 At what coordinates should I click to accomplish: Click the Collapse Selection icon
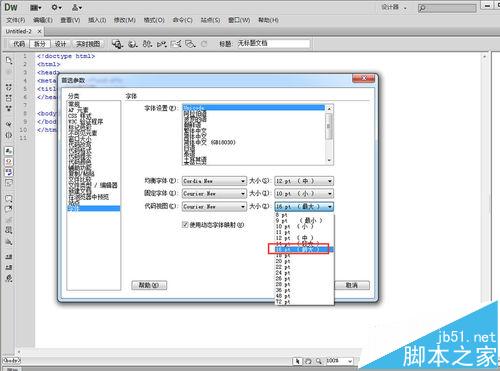click(x=9, y=98)
